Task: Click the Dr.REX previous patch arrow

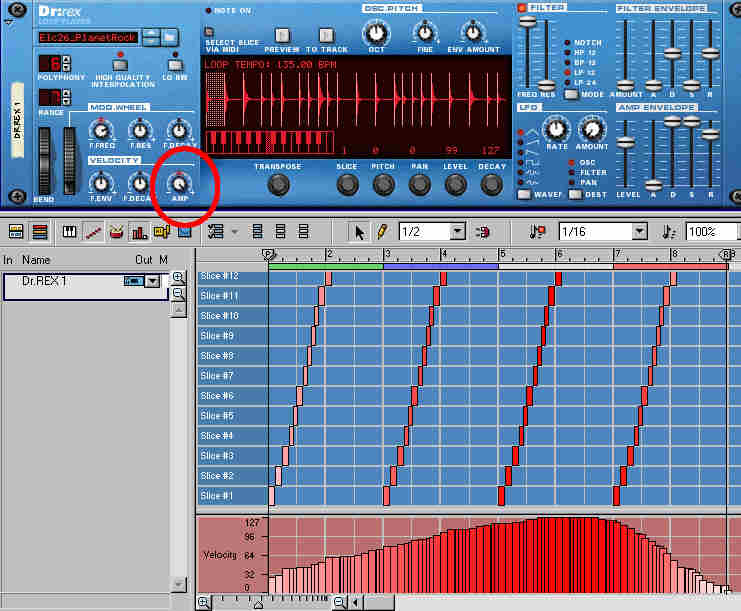Action: tap(152, 33)
